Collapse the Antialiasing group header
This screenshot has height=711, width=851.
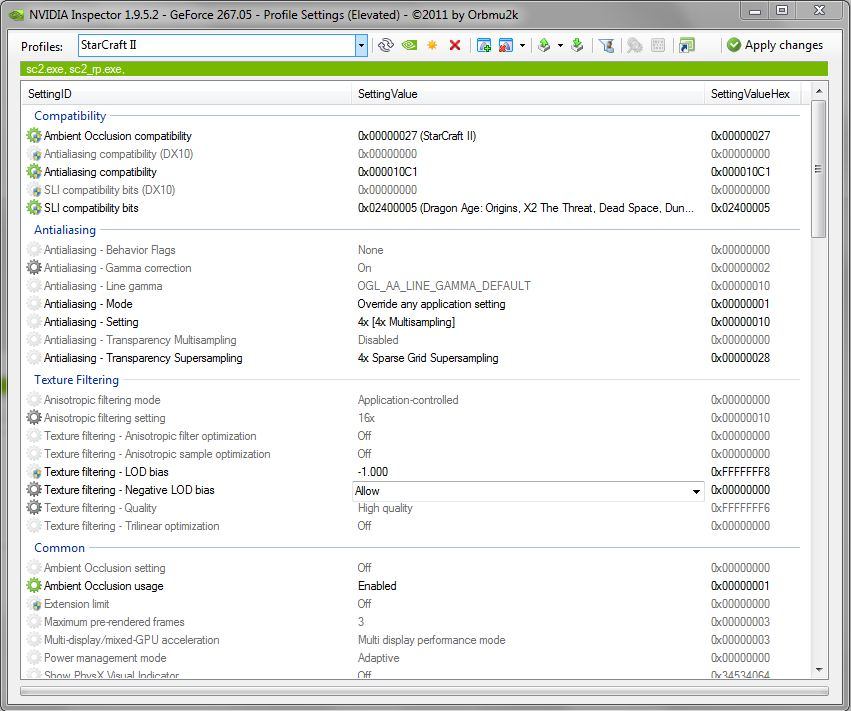tap(65, 230)
